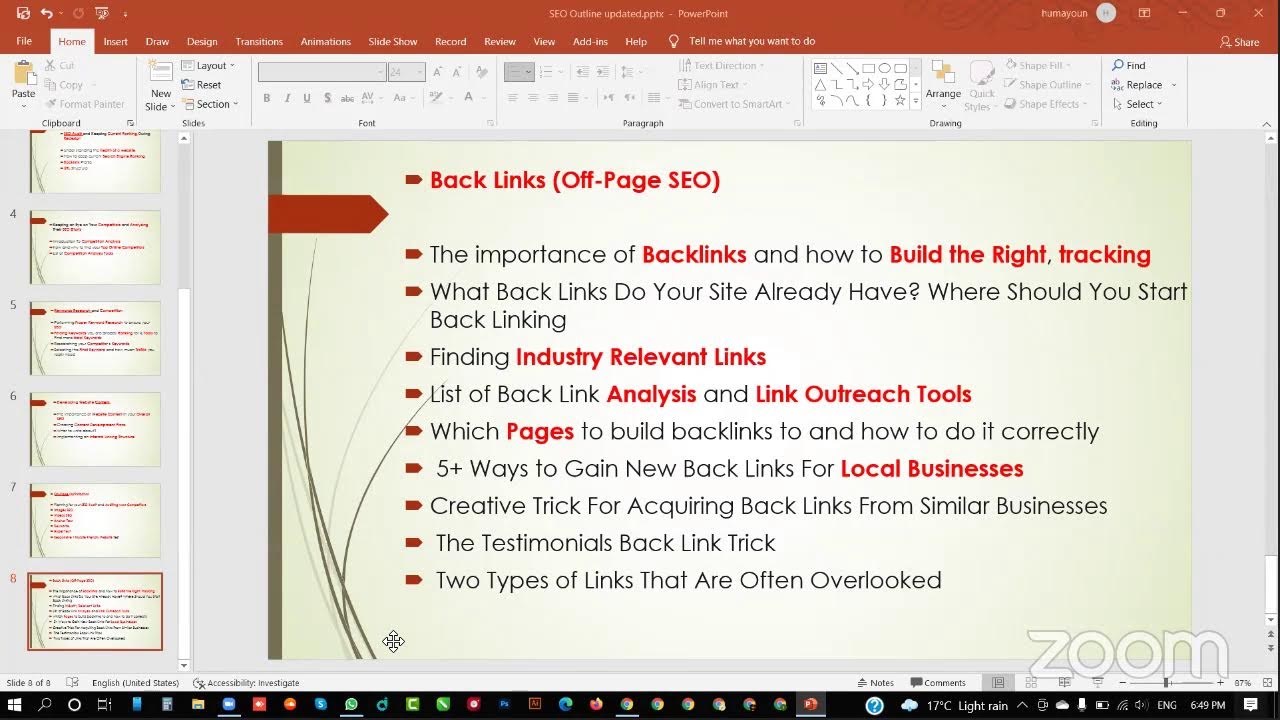Open the Transitions ribbon tab
1280x720 pixels.
pos(259,42)
